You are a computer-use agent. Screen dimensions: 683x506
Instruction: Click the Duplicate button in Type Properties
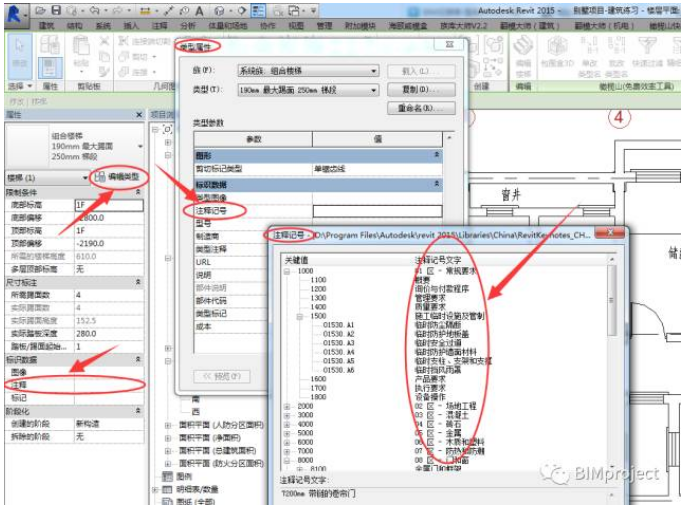[x=421, y=90]
